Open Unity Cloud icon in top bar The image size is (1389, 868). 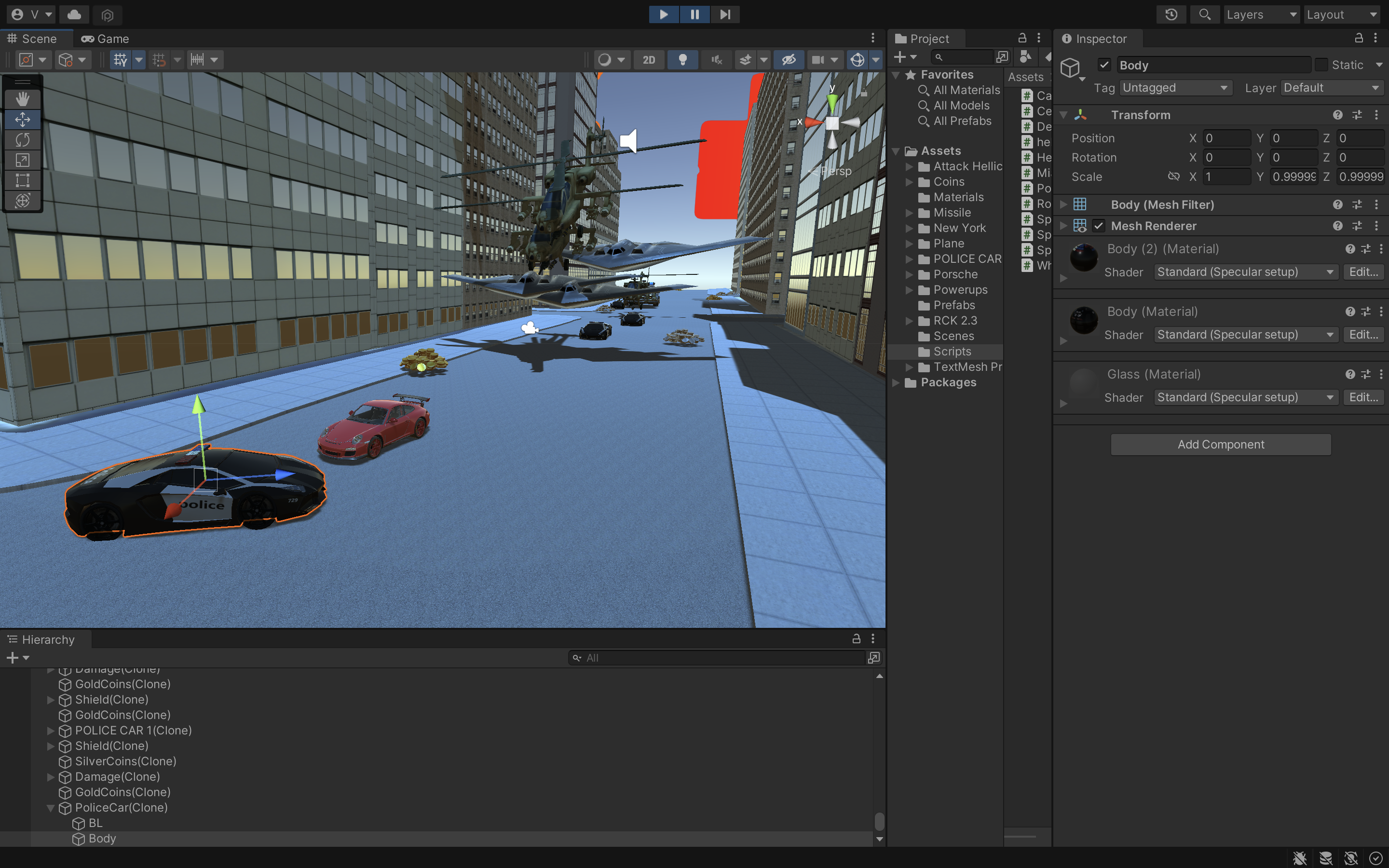tap(74, 14)
